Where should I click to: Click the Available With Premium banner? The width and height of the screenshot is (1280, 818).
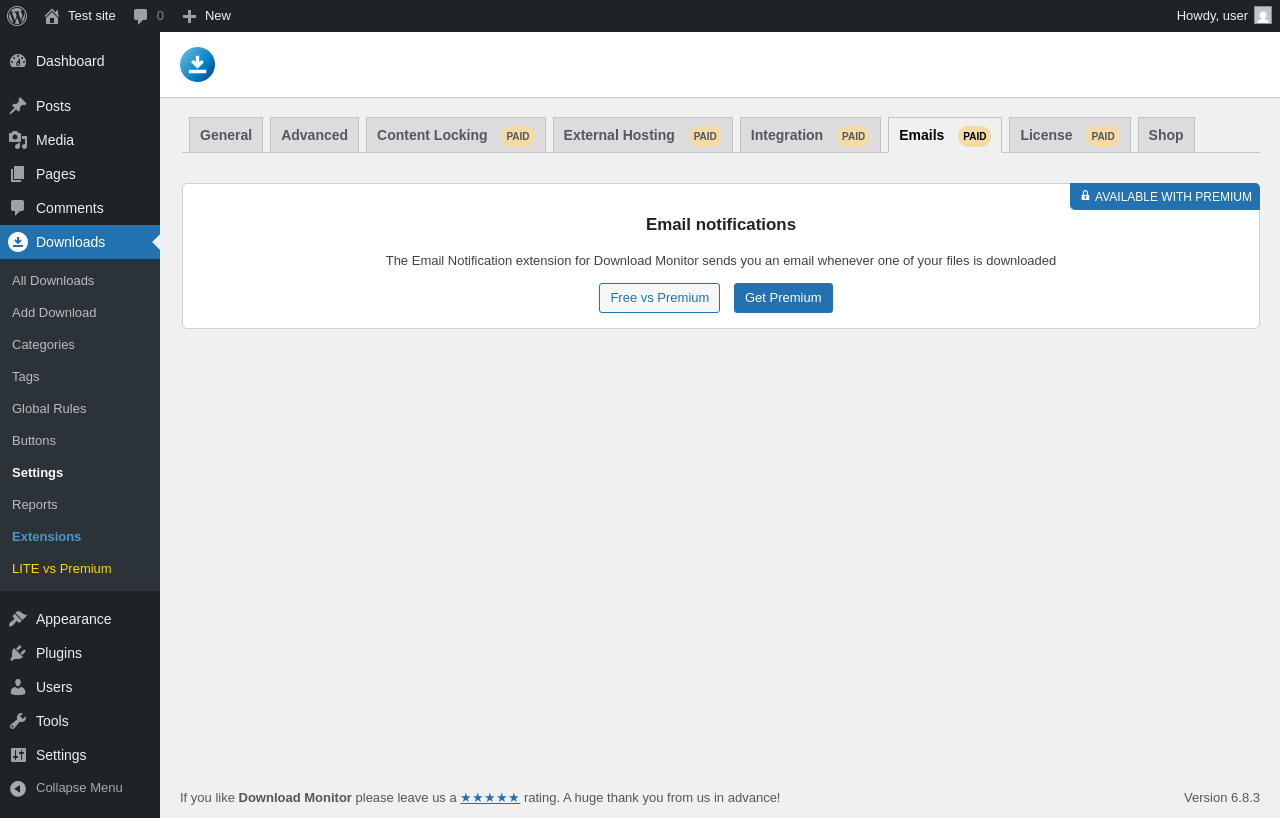point(1165,197)
